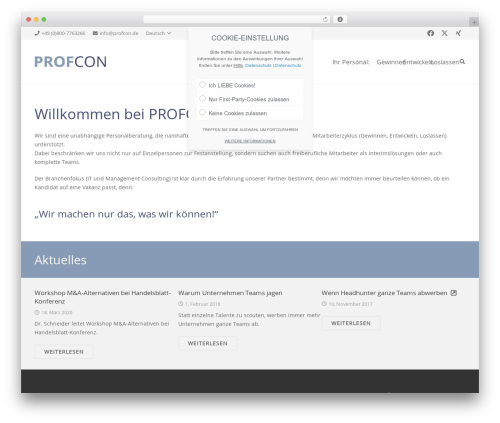Click the phone icon in top bar

pyautogui.click(x=37, y=33)
